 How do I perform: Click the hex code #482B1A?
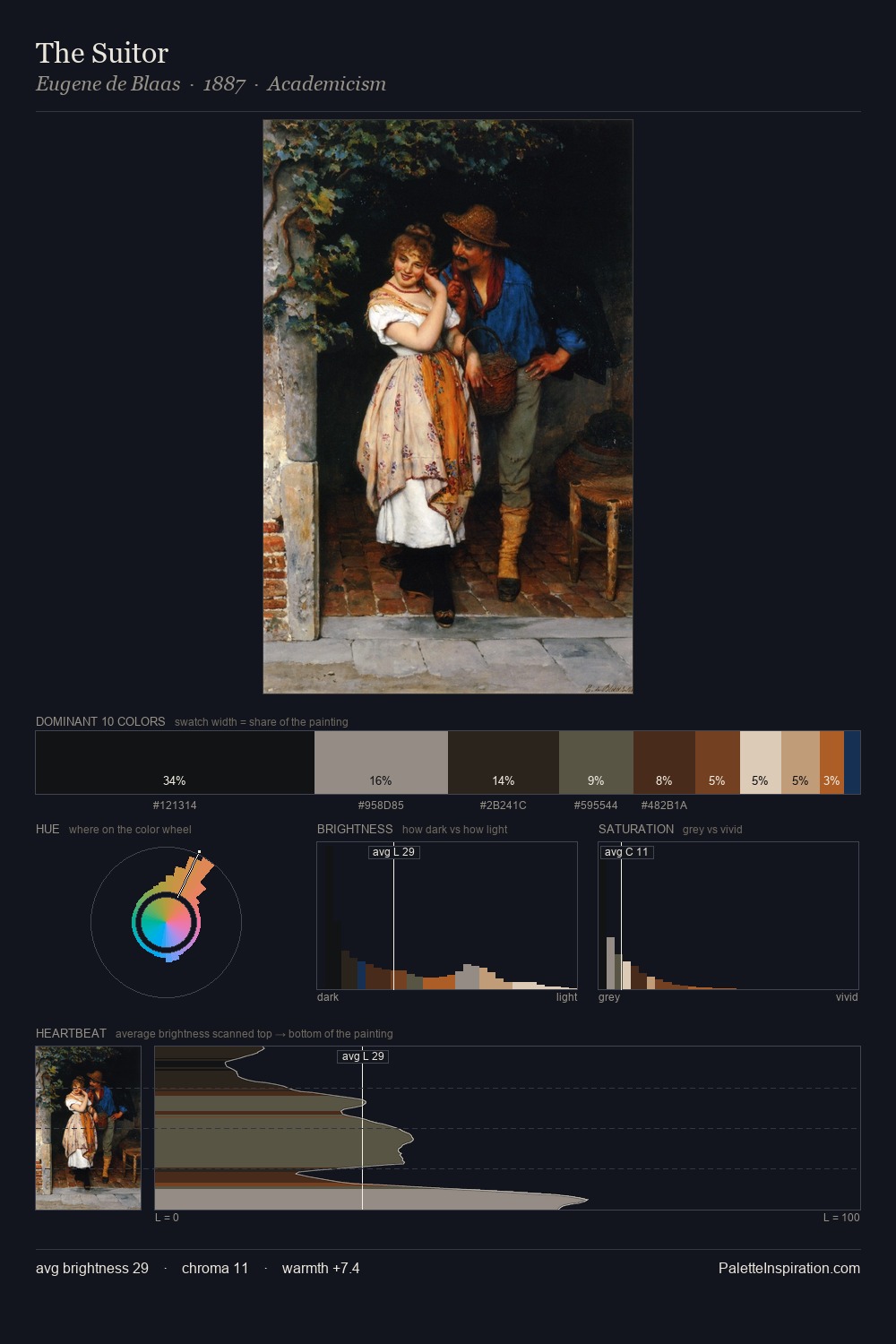tap(664, 806)
